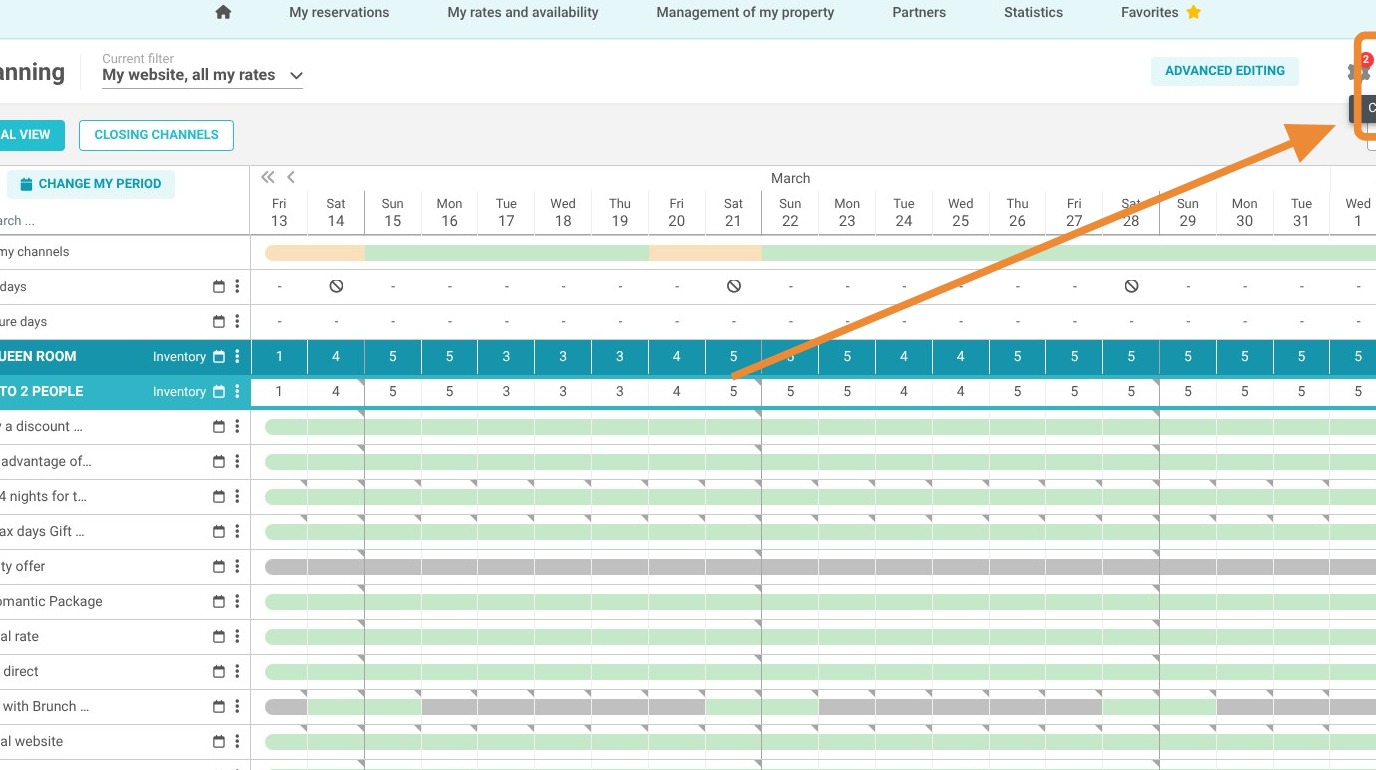Select QUEEN ROOM inventory cell '1' on Fri 13
The width and height of the screenshot is (1376, 770).
(279, 357)
